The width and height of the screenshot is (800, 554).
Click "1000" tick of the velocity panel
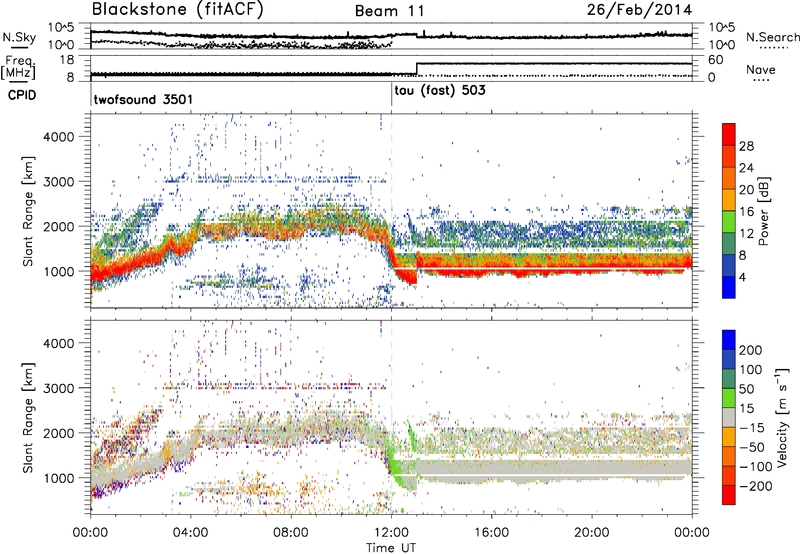[58, 478]
